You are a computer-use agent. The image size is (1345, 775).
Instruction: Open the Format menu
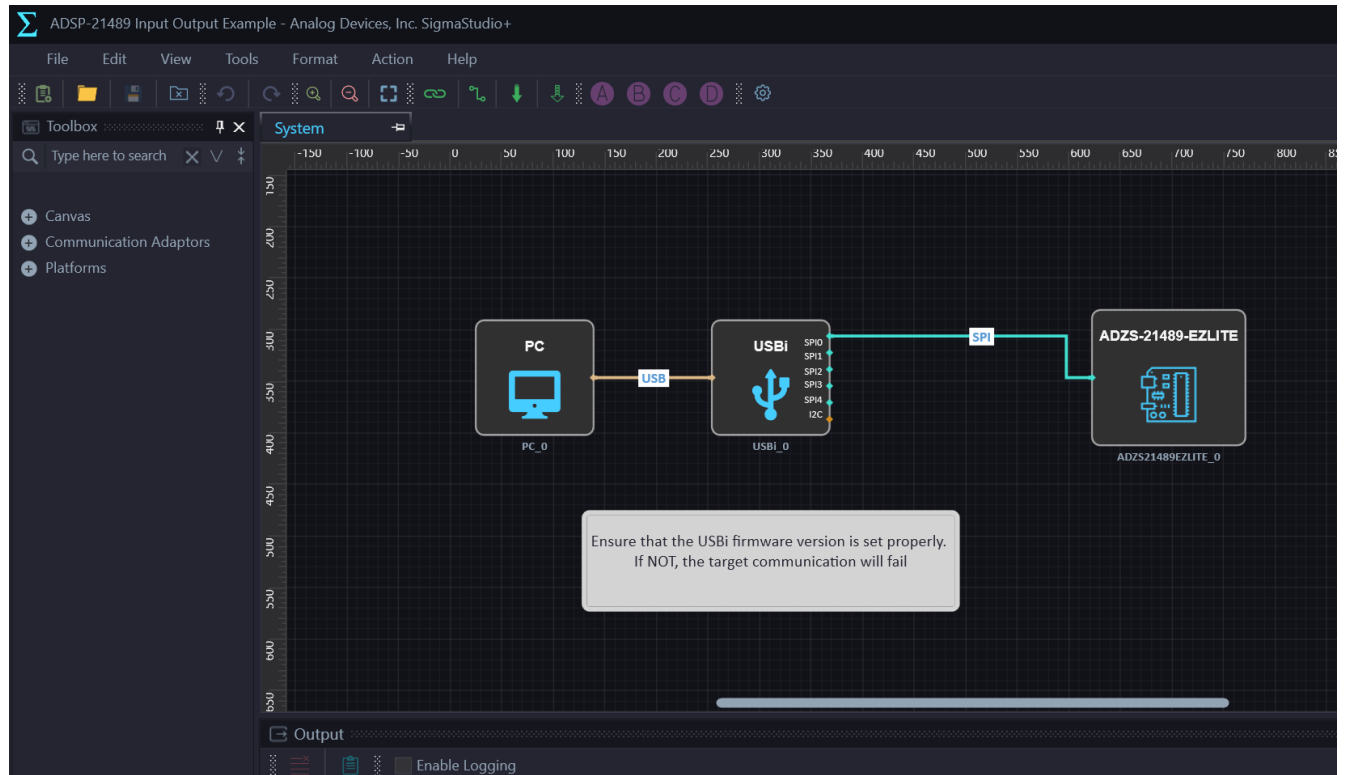[x=315, y=59]
